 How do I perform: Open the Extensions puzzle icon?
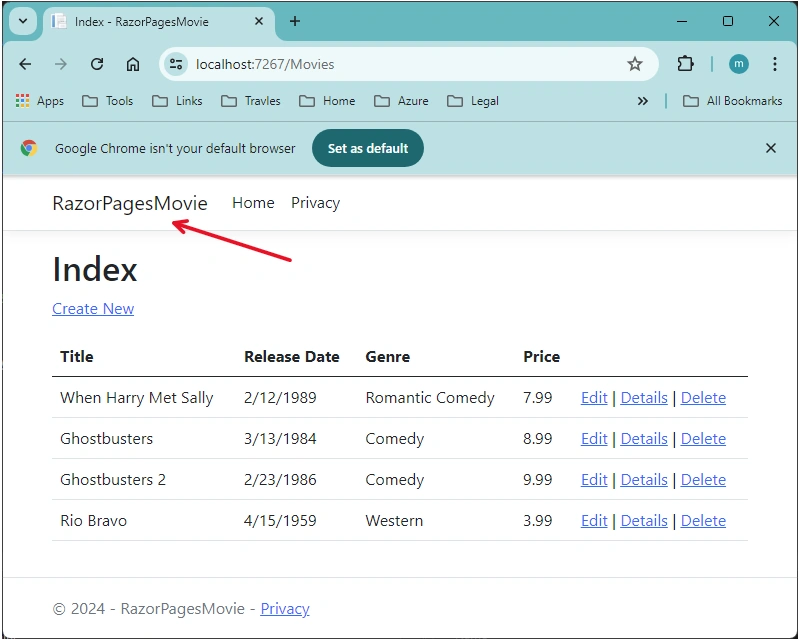pos(685,64)
